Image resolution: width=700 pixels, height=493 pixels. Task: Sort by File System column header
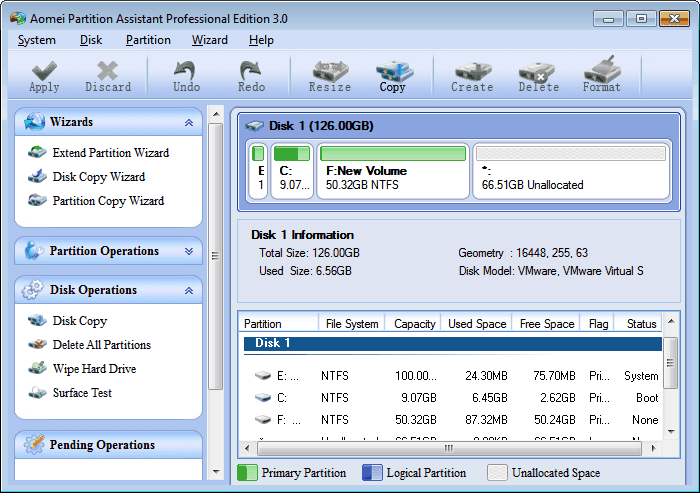pos(352,323)
